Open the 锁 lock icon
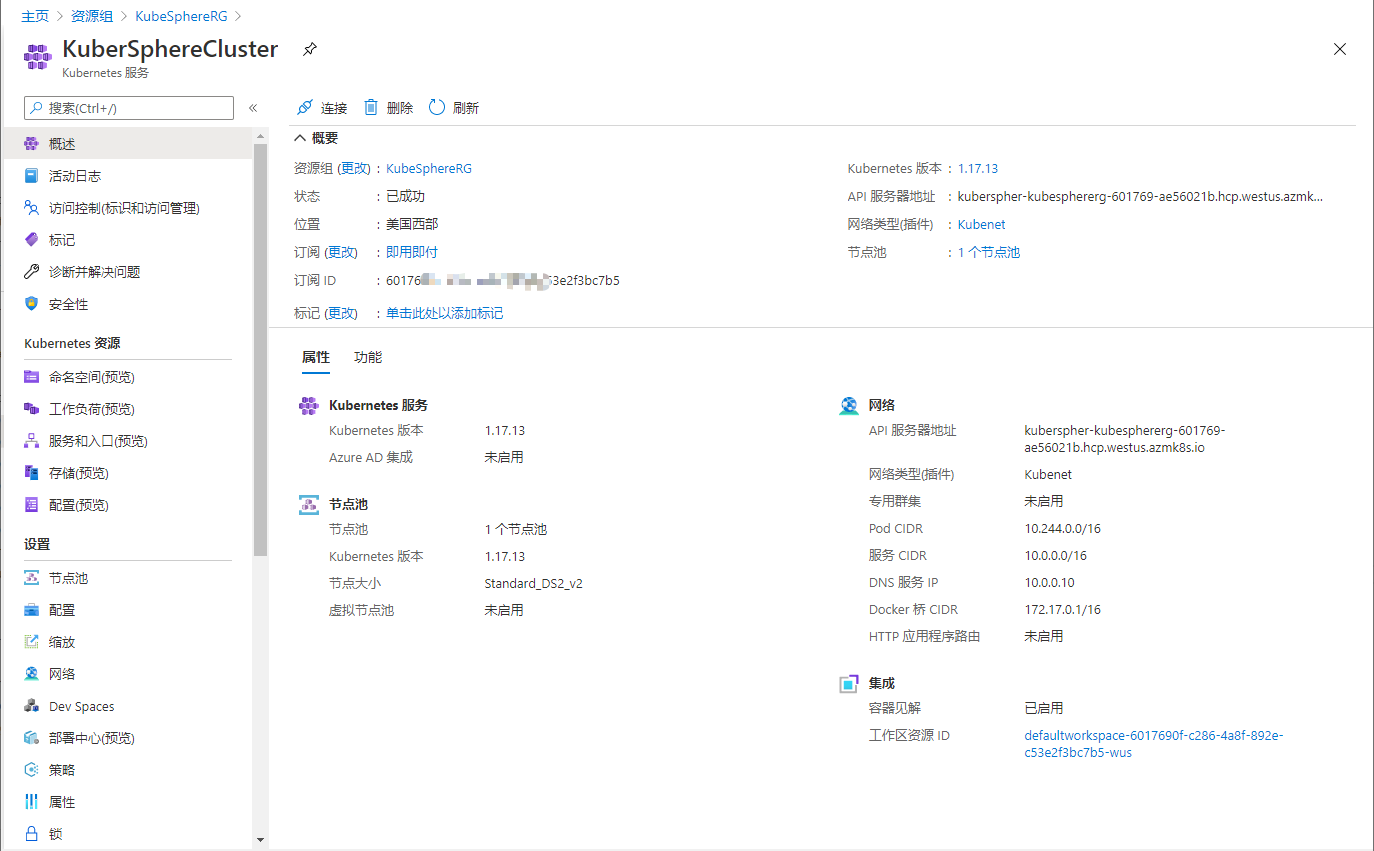The image size is (1374, 851). click(32, 834)
